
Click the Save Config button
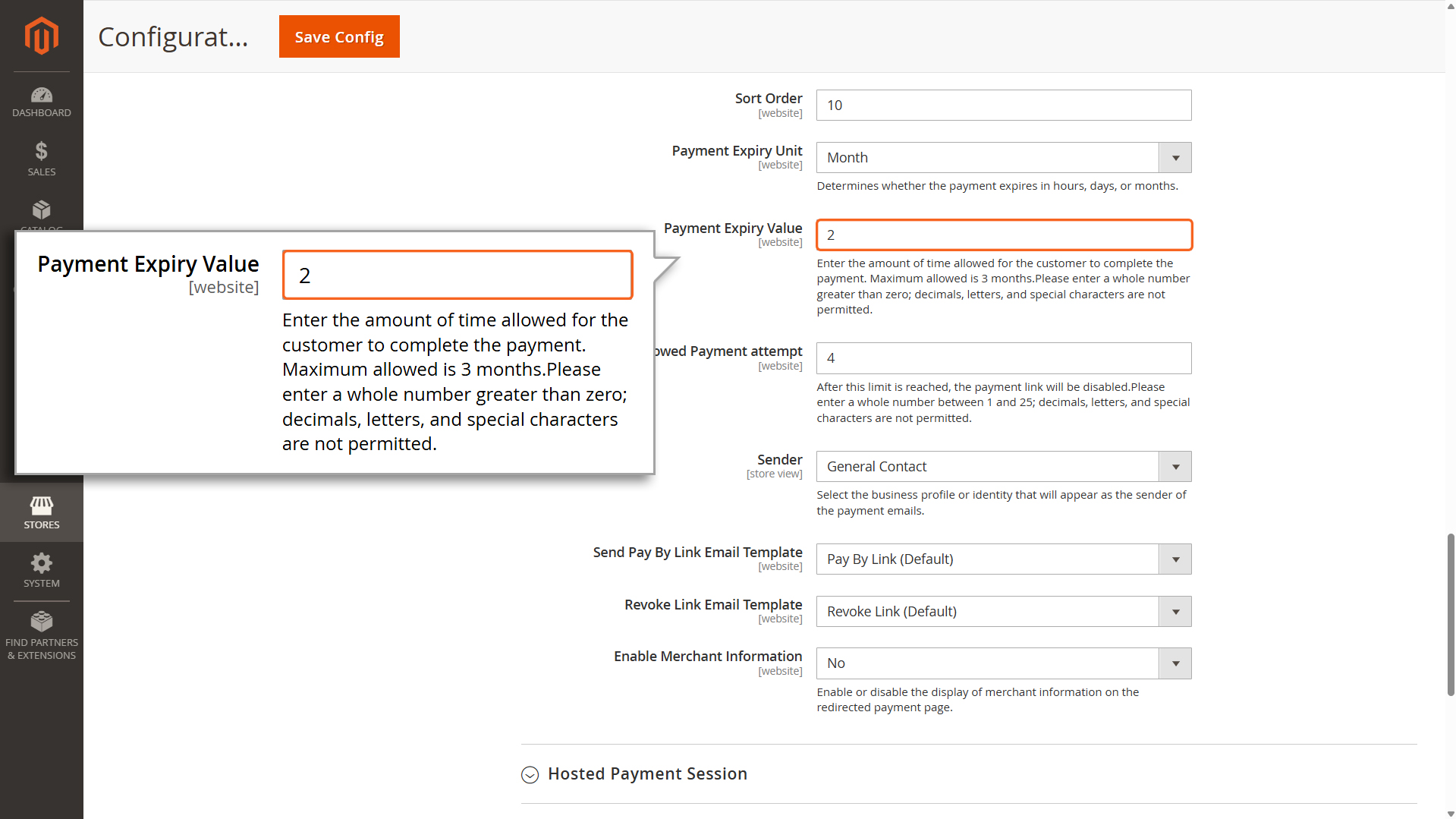(x=339, y=36)
